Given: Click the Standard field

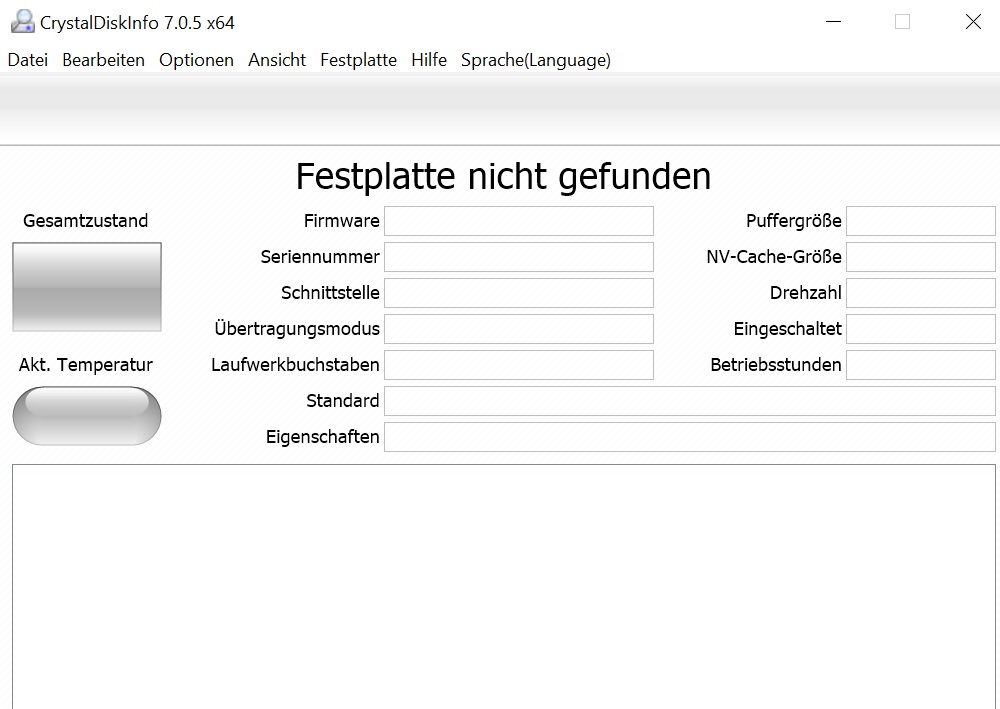Looking at the screenshot, I should pyautogui.click(x=689, y=401).
